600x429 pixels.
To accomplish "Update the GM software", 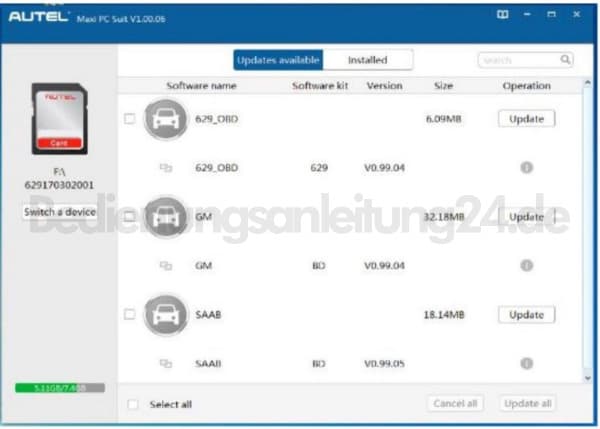I will pos(527,217).
